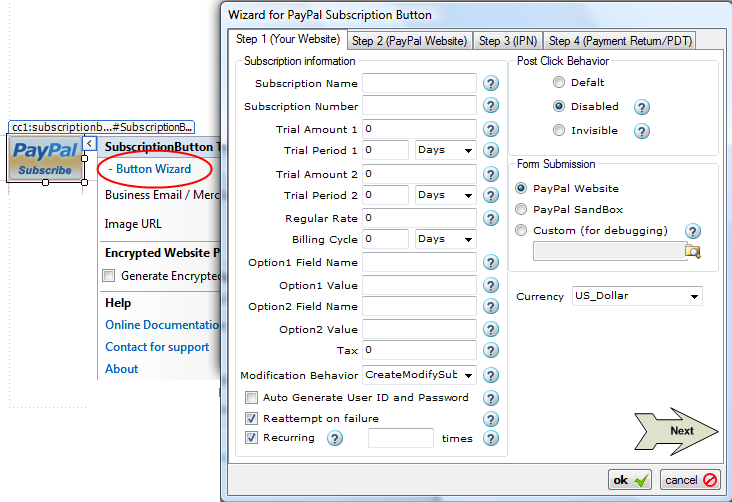Open Trial Period 1 Days dropdown

click(445, 150)
